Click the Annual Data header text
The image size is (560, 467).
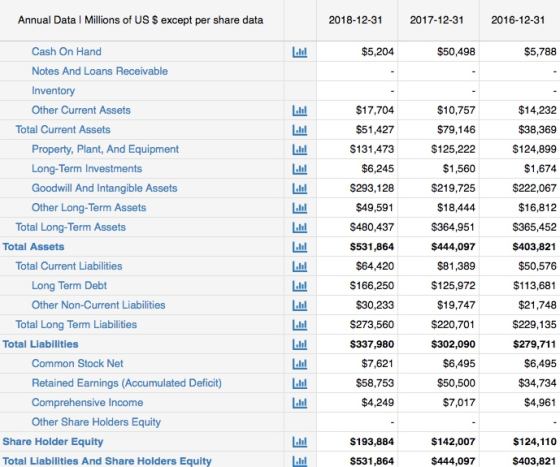(141, 20)
